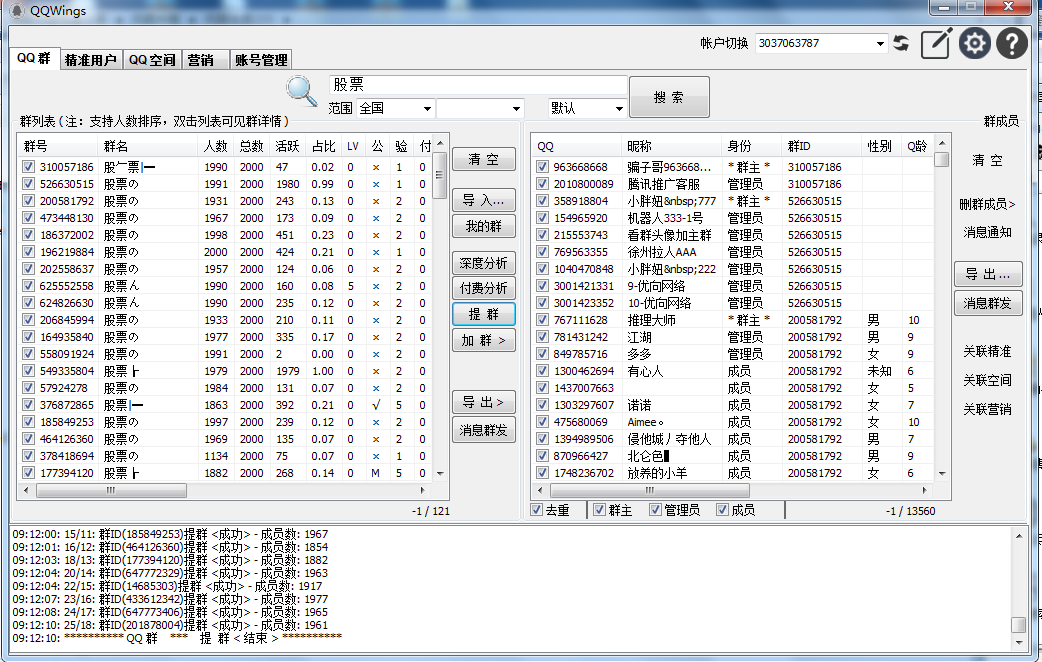Click the 关联精准 link
Viewport: 1042px width, 662px height.
click(987, 351)
